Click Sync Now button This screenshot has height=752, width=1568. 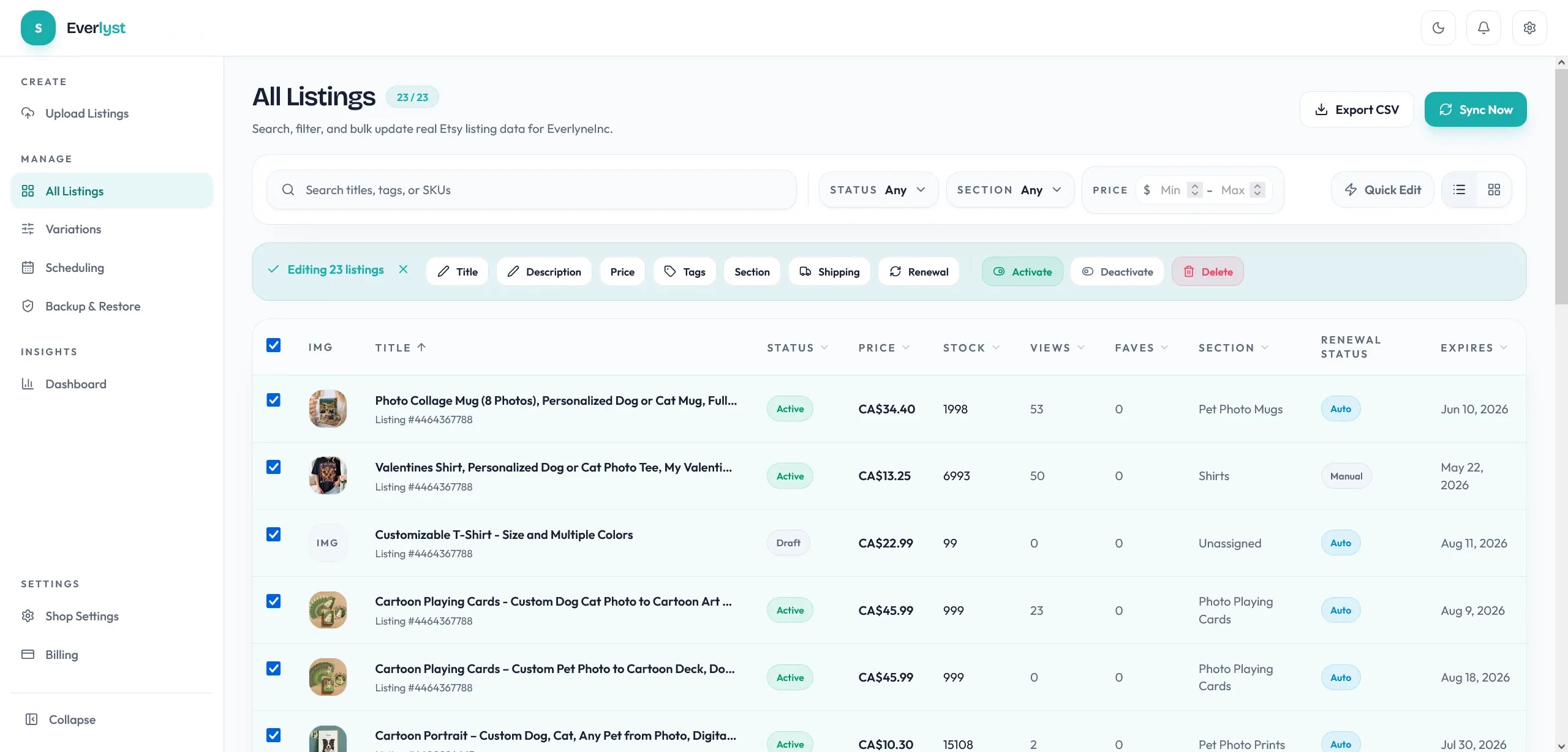tap(1476, 110)
